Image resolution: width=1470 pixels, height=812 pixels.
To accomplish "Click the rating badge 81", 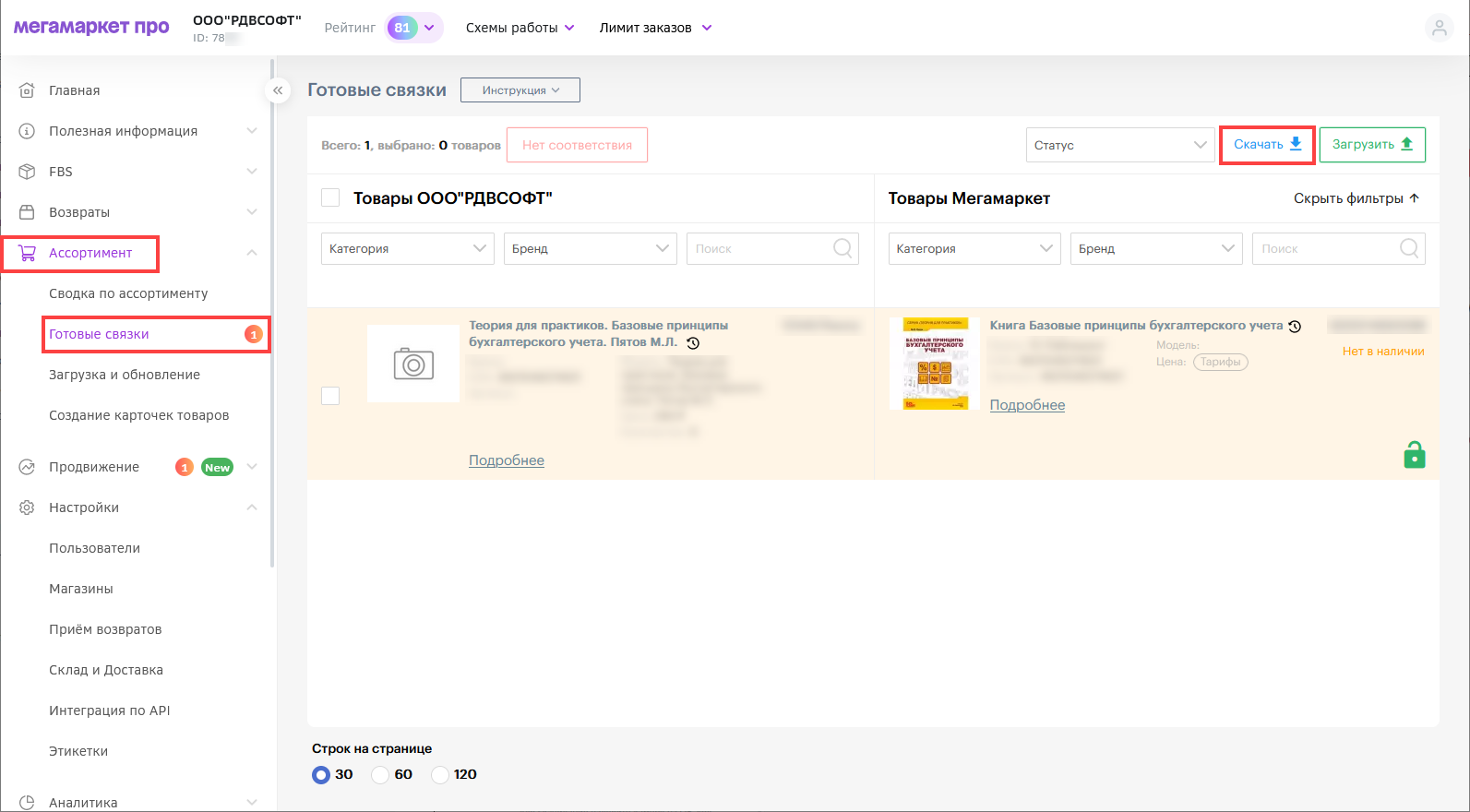I will 402,28.
